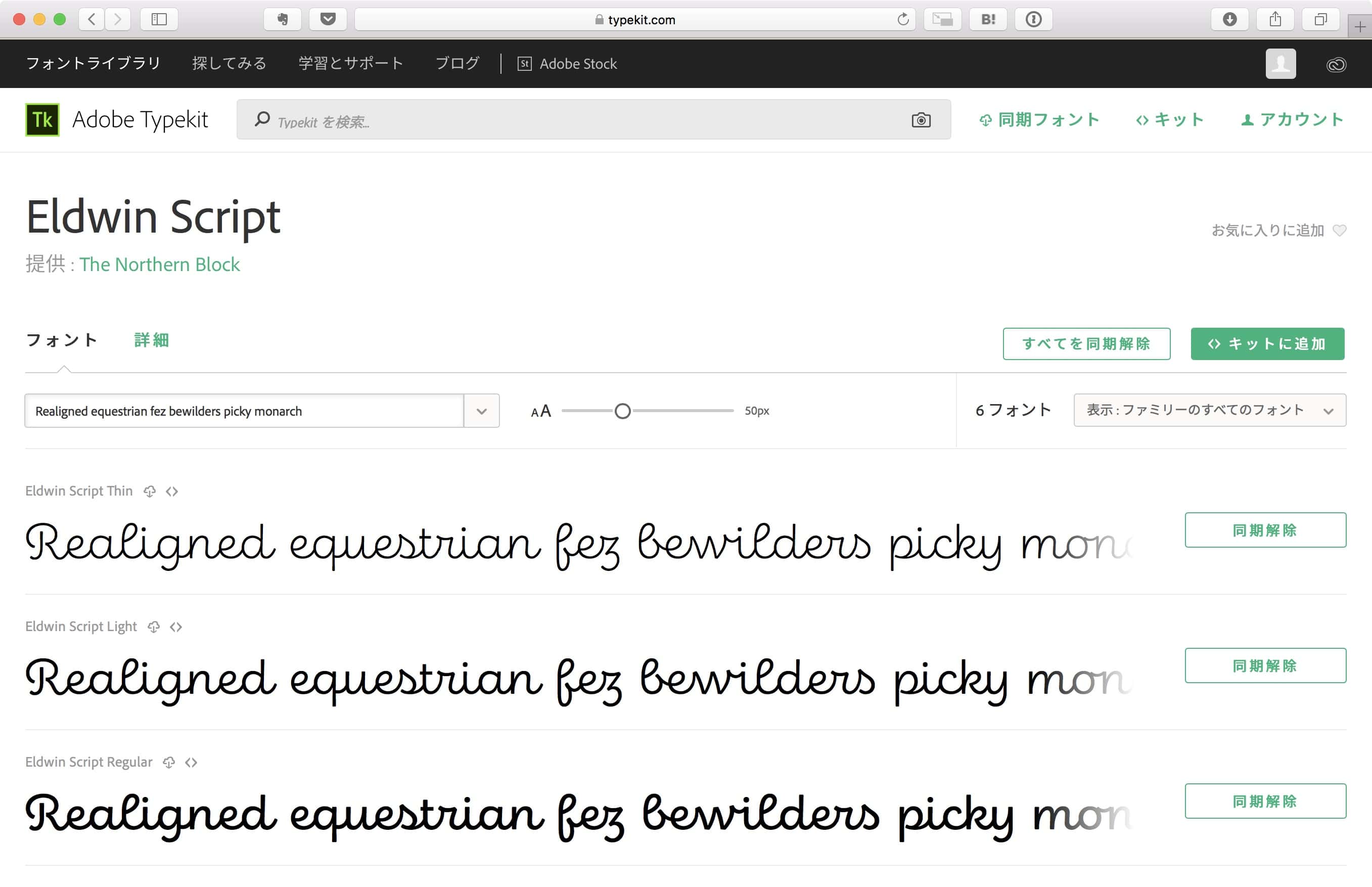Click the camera visual search icon

921,120
